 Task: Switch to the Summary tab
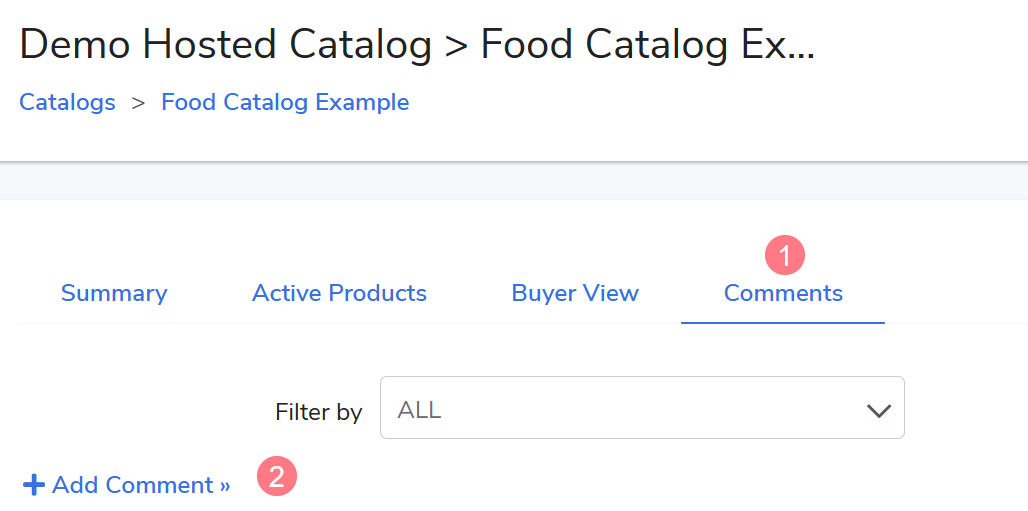pos(114,293)
